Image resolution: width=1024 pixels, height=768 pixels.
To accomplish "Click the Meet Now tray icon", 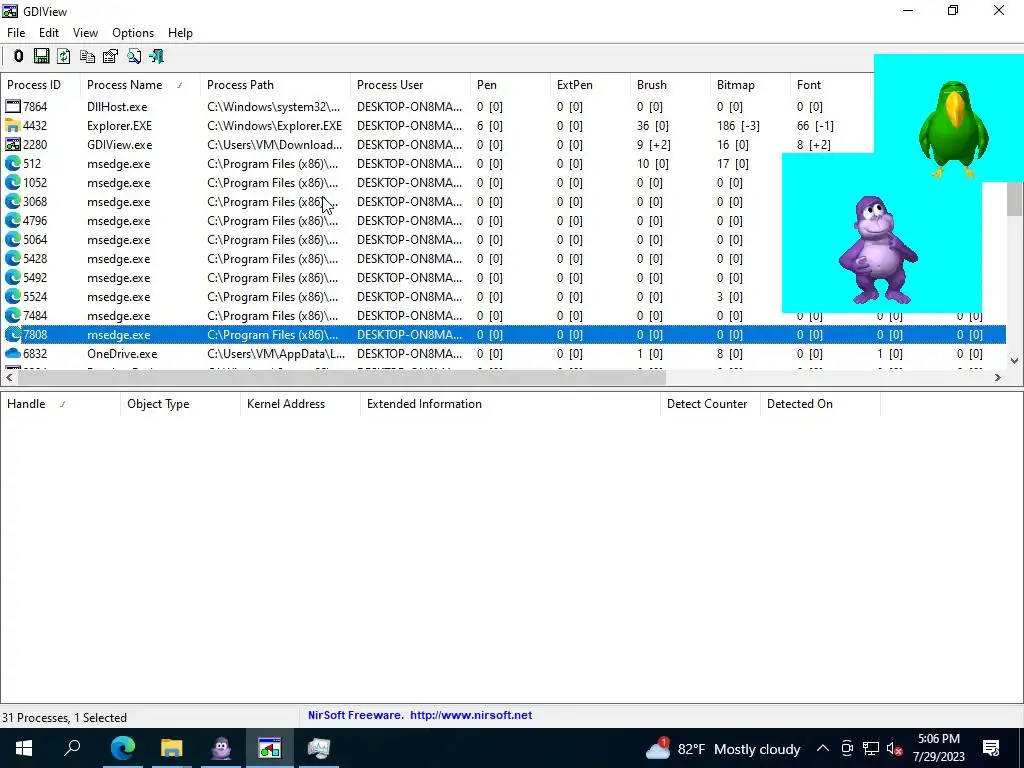I will (x=847, y=748).
